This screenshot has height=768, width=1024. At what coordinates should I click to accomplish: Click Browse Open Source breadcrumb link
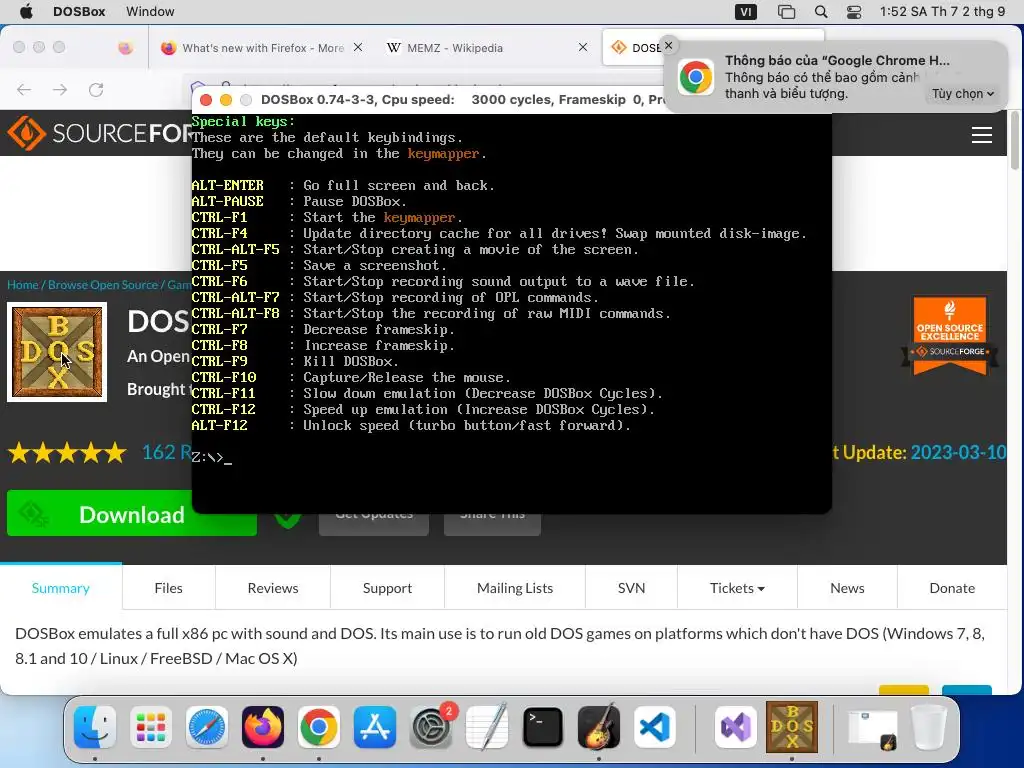[x=103, y=285]
